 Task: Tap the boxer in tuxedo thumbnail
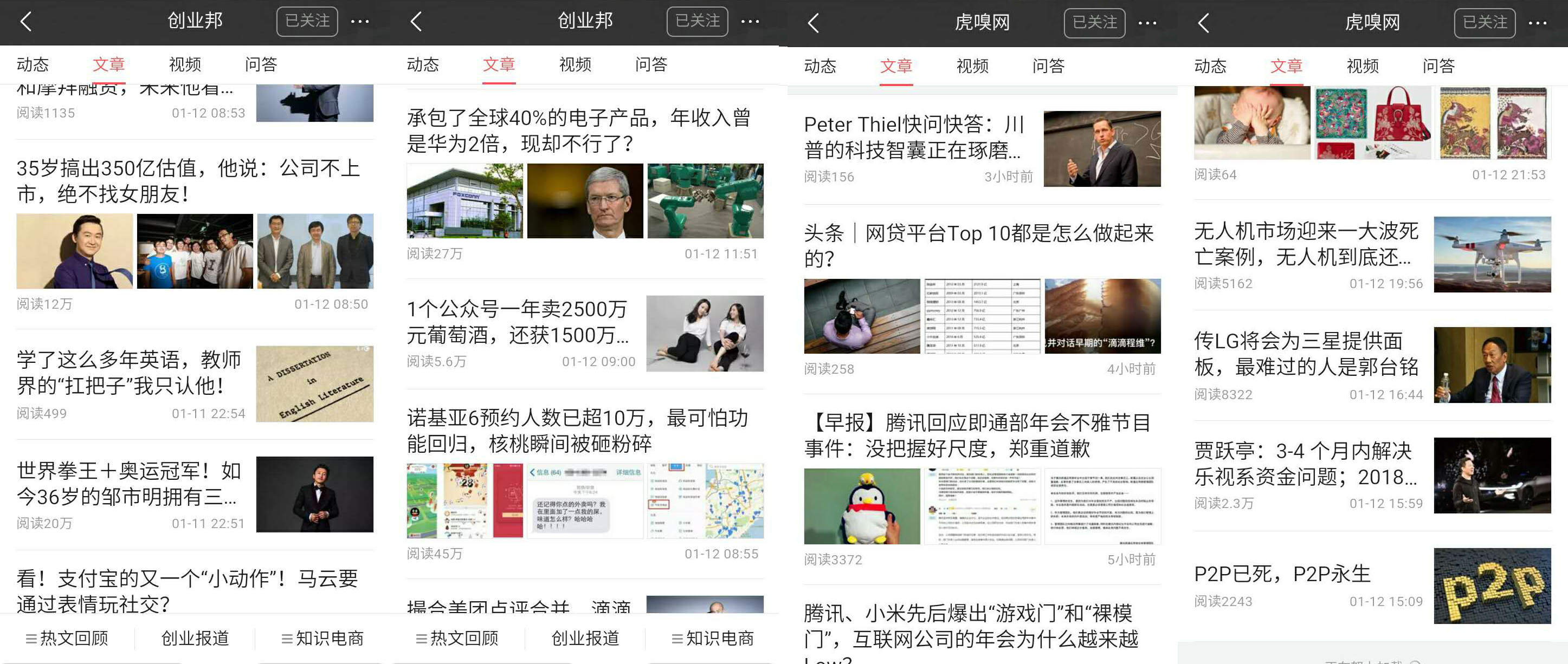(x=315, y=494)
